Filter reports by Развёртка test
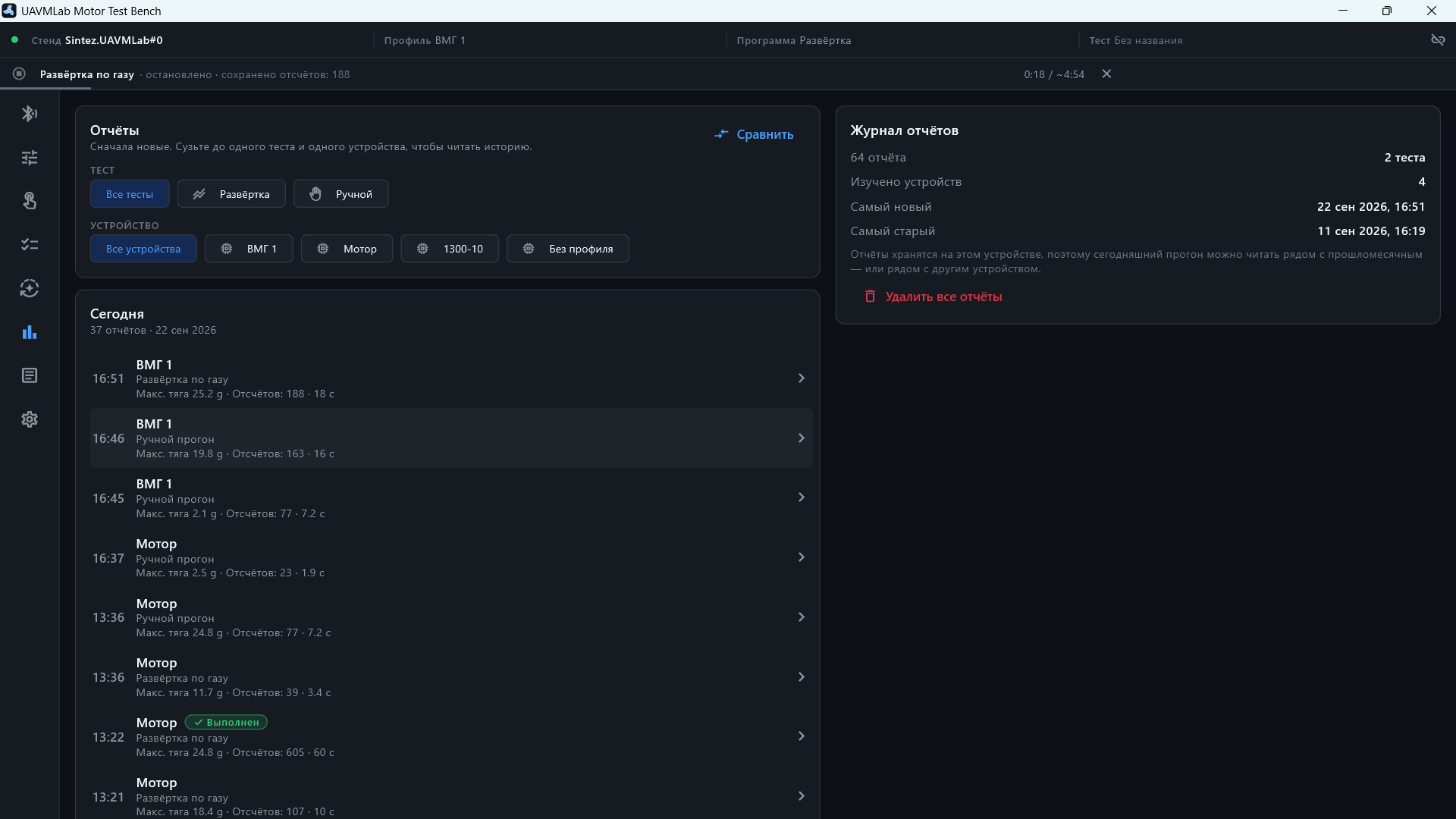The image size is (1456, 819). [x=231, y=194]
